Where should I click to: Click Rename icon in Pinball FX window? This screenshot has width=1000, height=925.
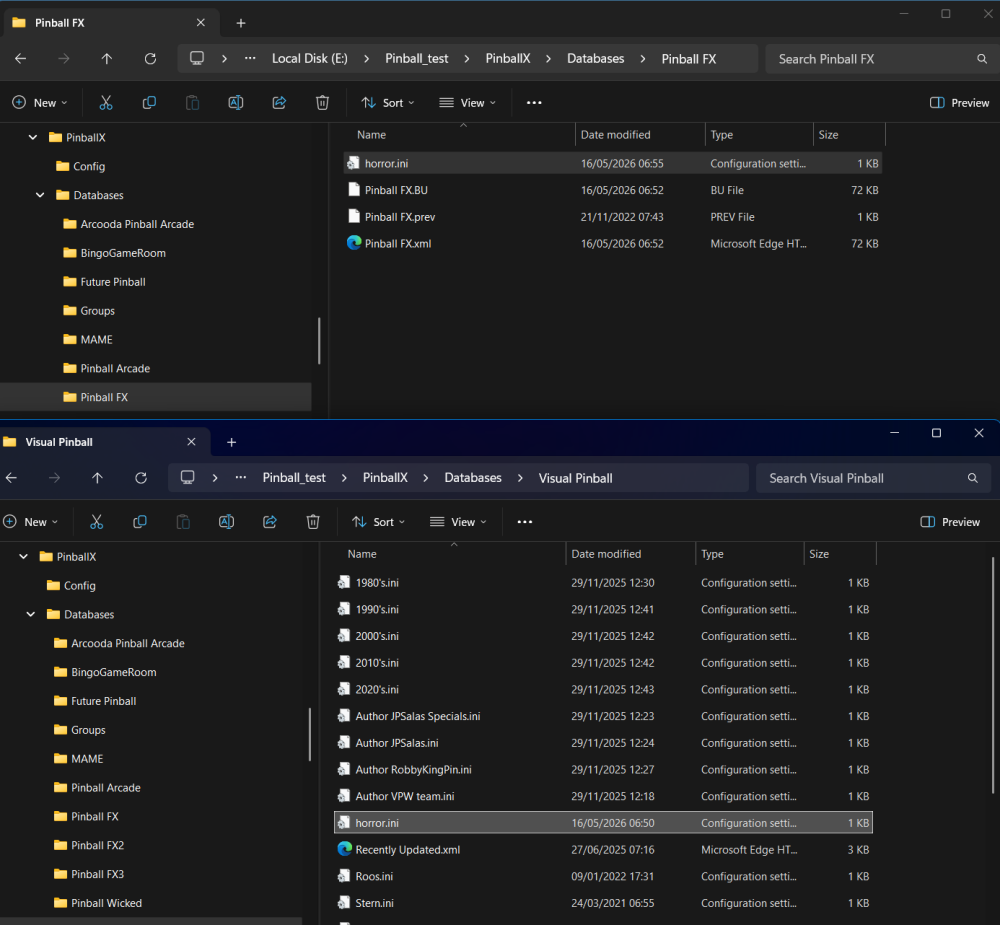tap(236, 103)
